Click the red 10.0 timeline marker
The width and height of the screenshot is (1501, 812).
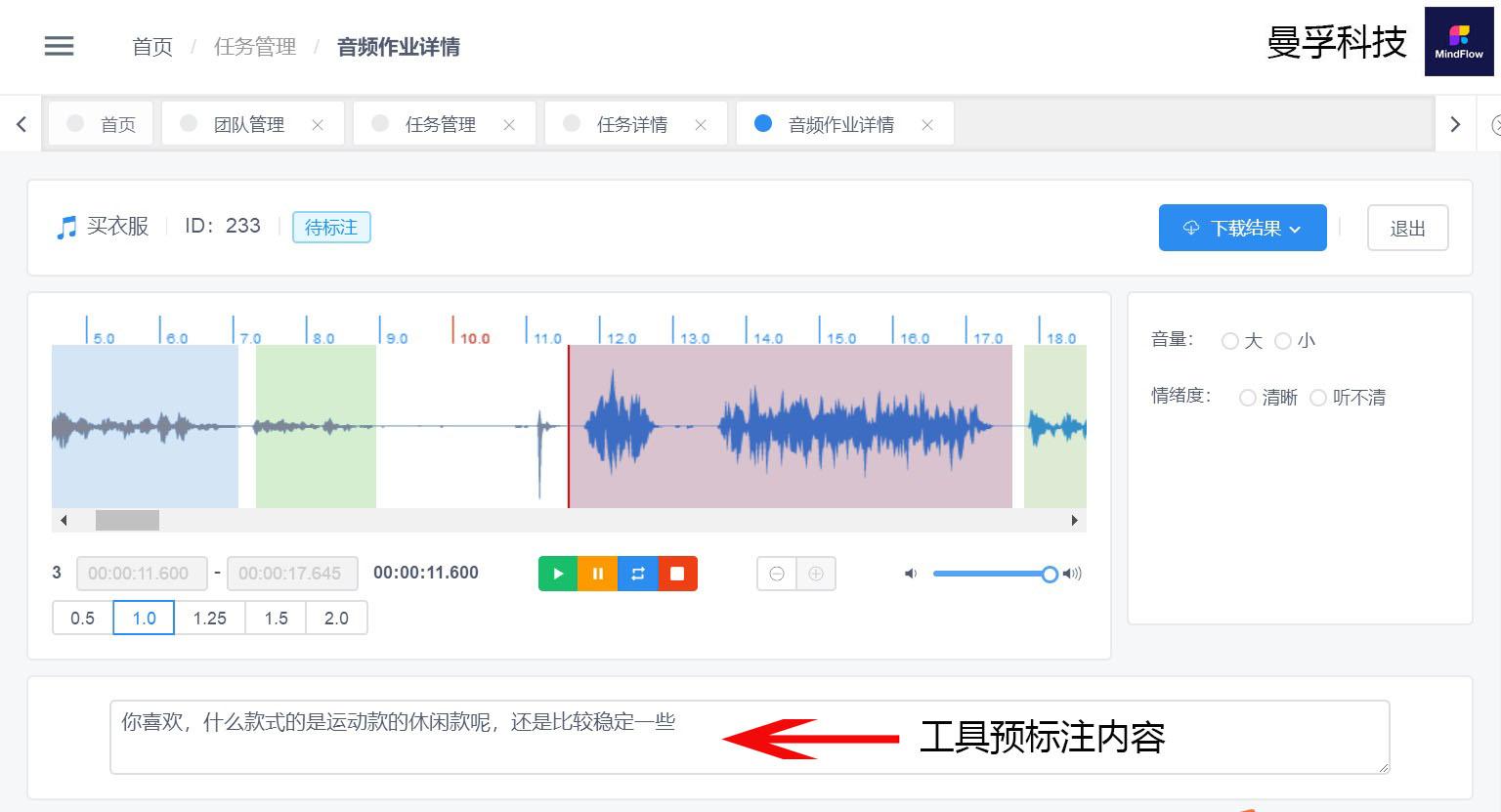pos(472,332)
